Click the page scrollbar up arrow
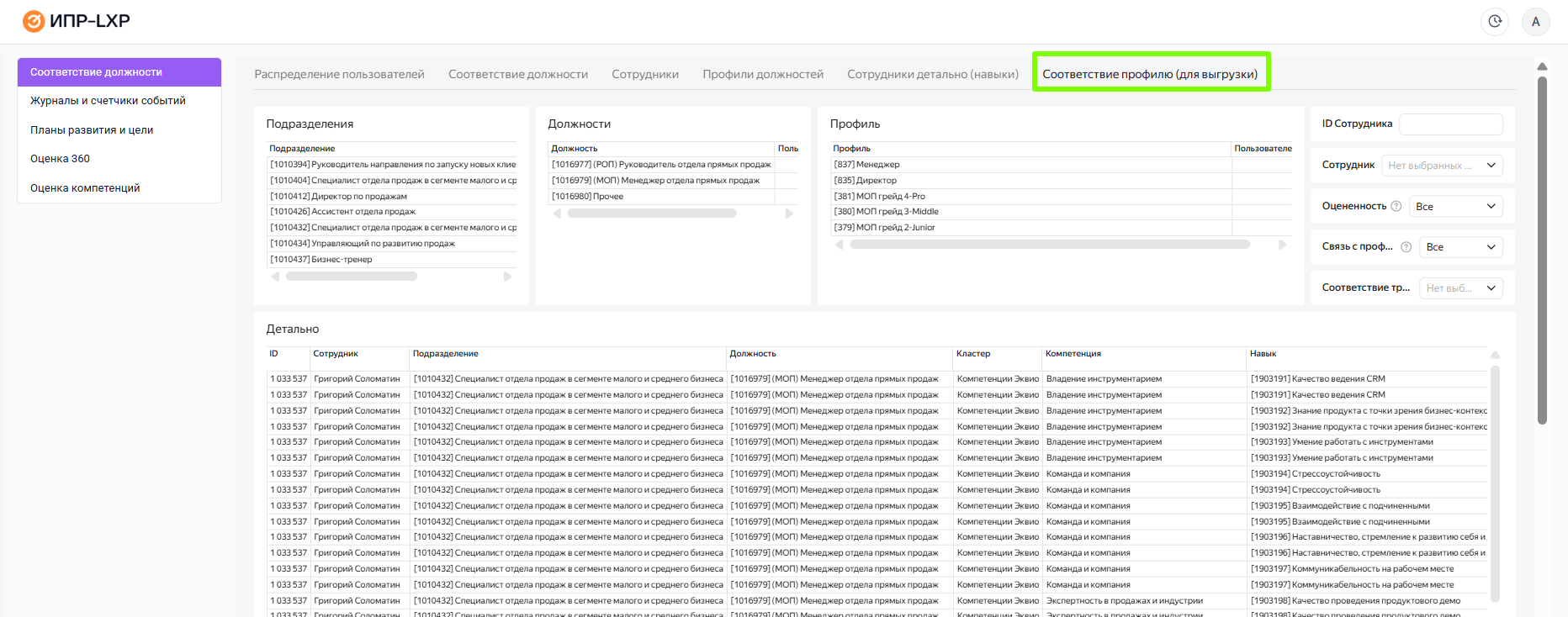 tap(1542, 66)
